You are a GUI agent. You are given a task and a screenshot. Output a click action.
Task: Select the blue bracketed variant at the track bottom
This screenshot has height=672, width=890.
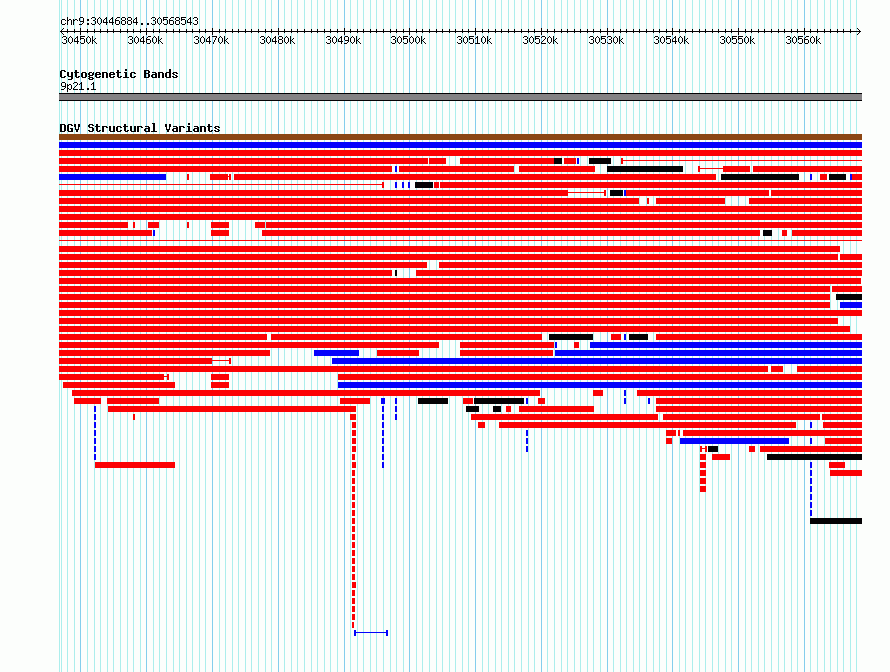click(x=371, y=632)
